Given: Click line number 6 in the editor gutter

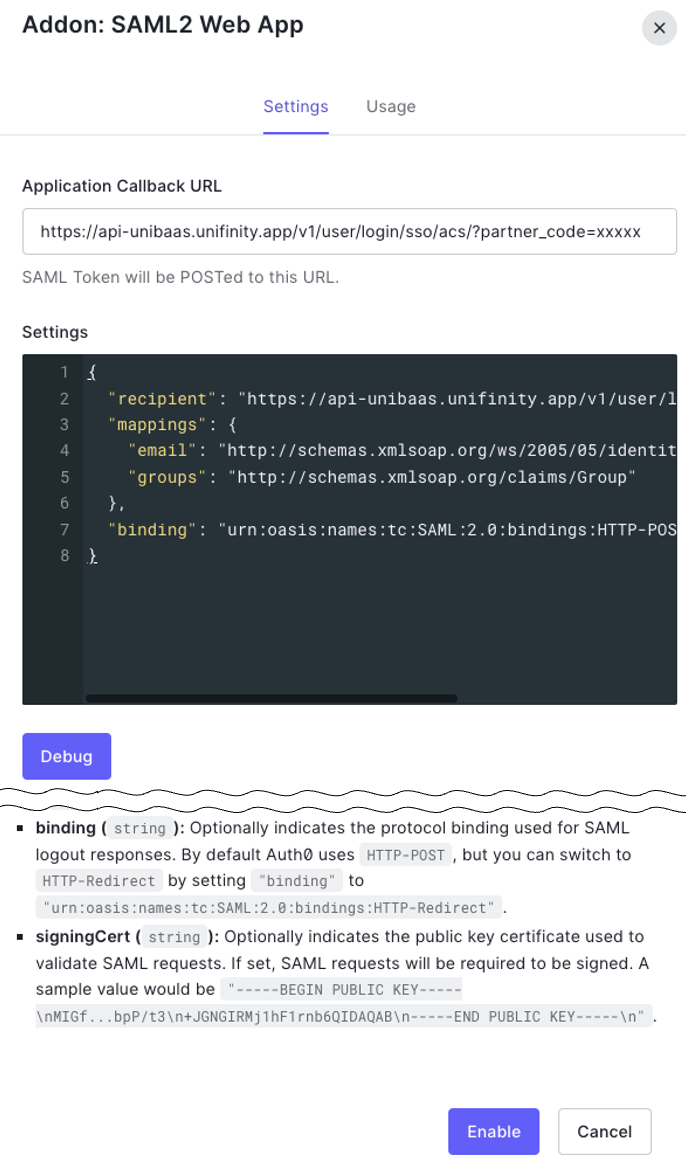Looking at the screenshot, I should [64, 503].
